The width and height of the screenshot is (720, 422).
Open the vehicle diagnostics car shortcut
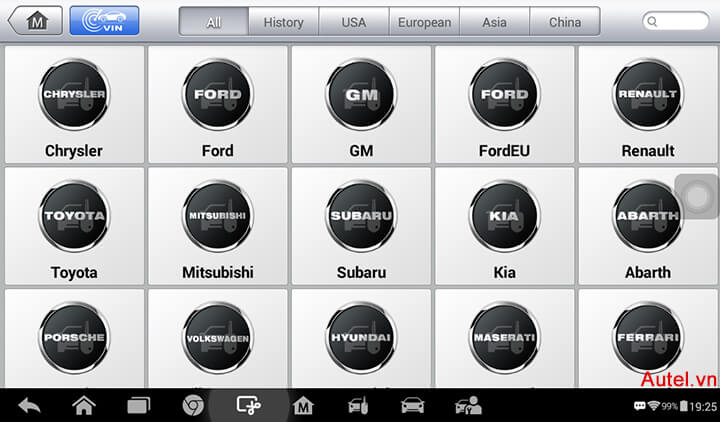pyautogui.click(x=412, y=405)
